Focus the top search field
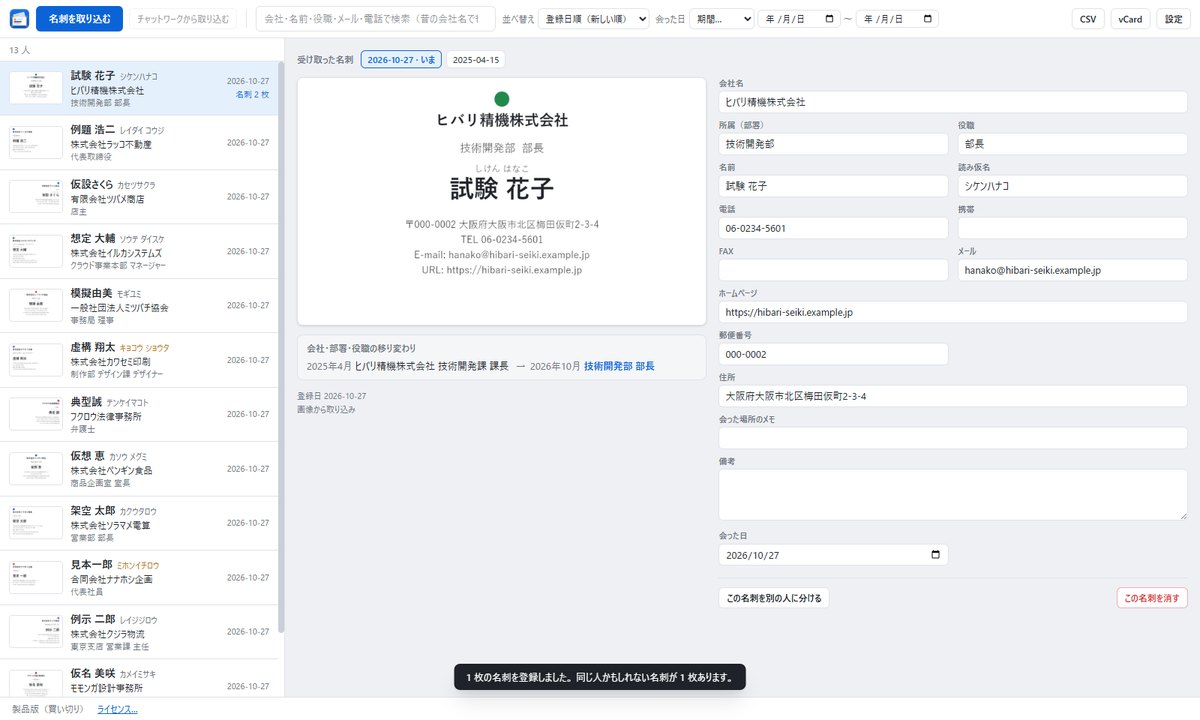 click(x=376, y=19)
